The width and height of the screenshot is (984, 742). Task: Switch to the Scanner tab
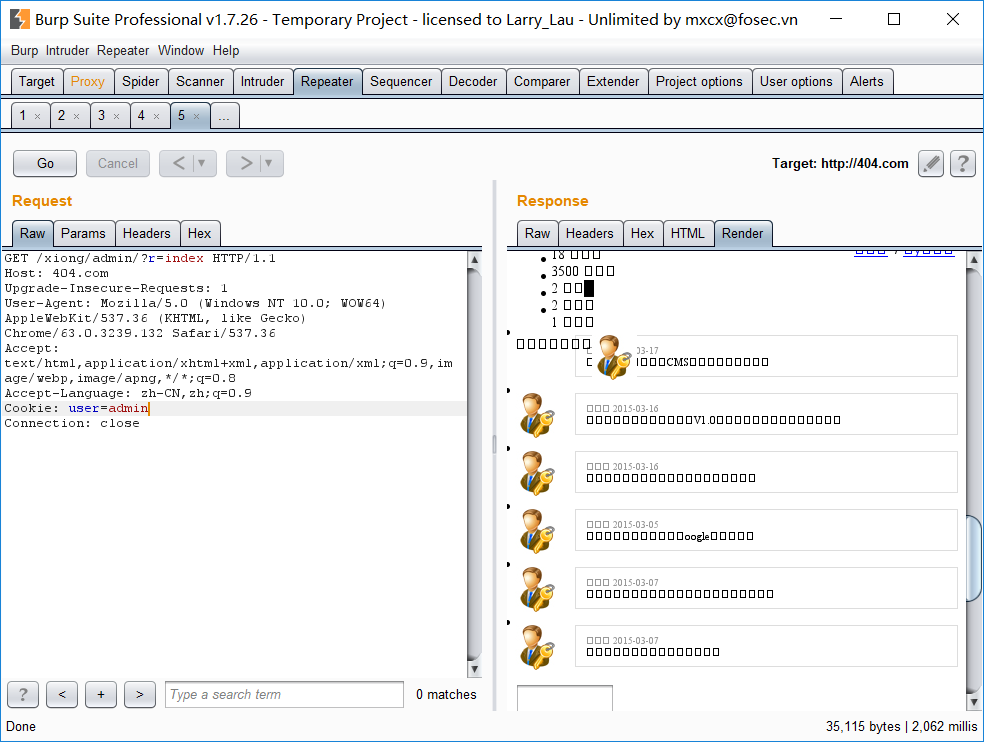[x=200, y=82]
